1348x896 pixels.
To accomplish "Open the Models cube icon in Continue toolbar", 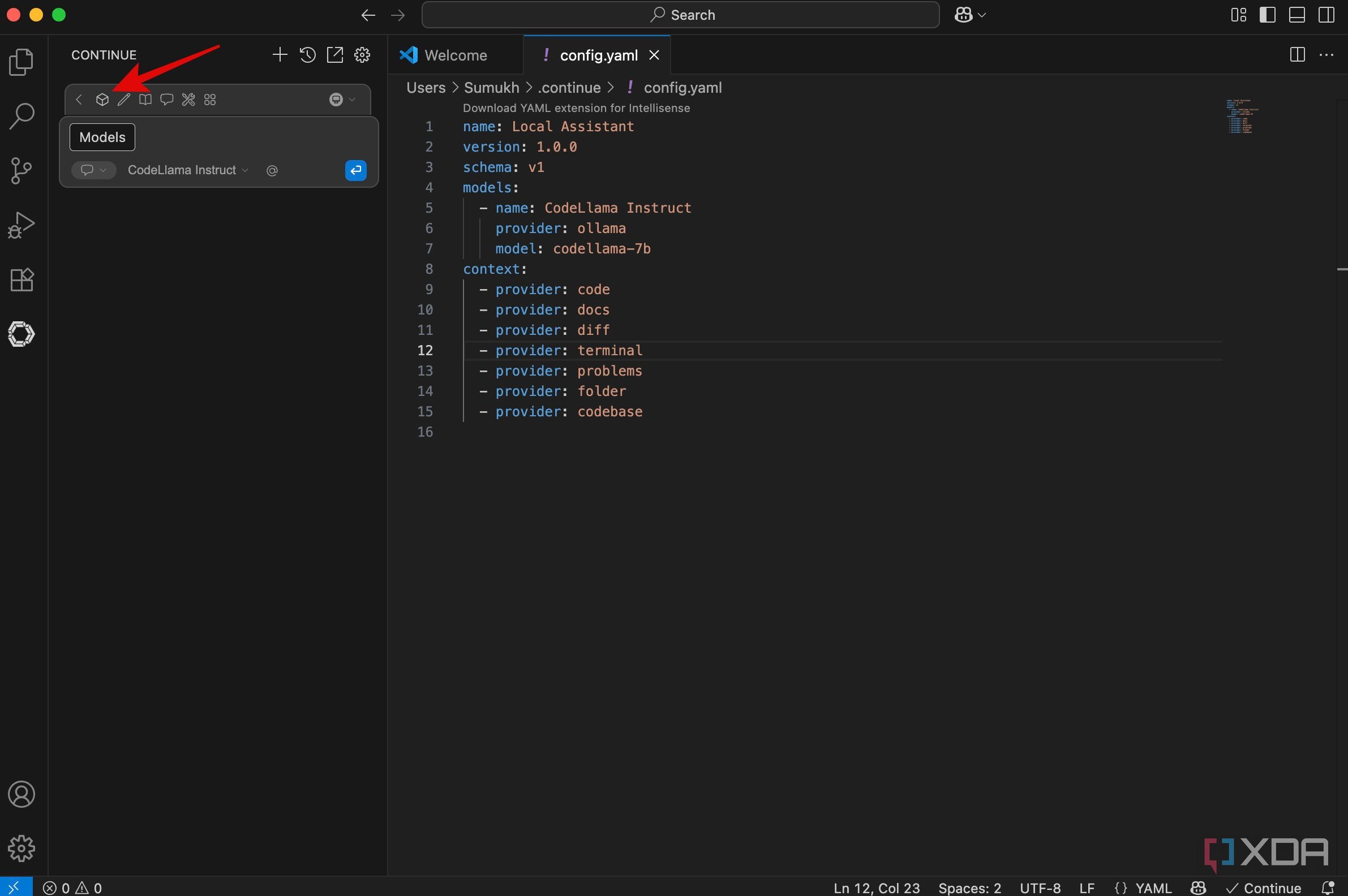I will 102,100.
